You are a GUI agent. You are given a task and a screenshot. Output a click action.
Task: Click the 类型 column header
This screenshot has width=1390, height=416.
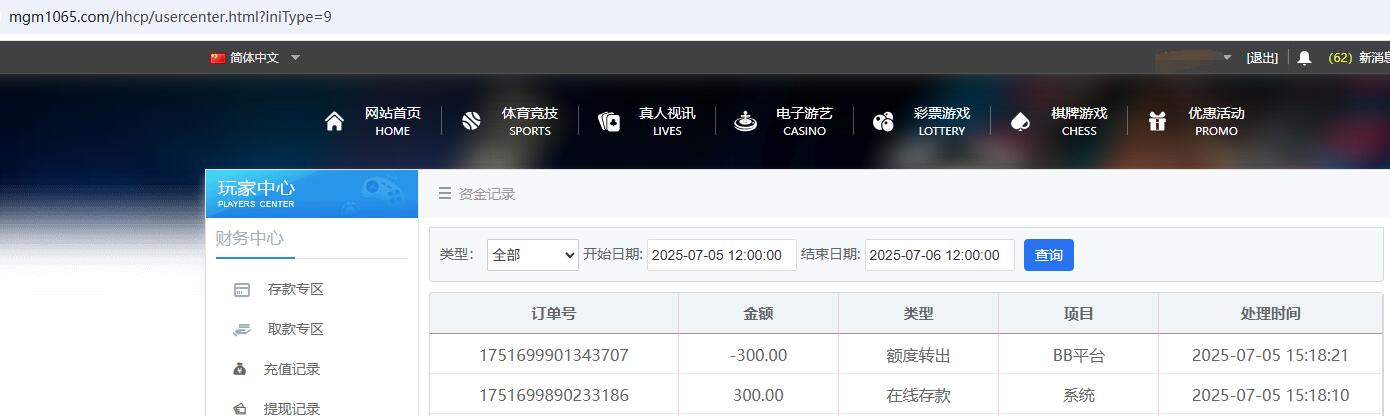tap(918, 314)
